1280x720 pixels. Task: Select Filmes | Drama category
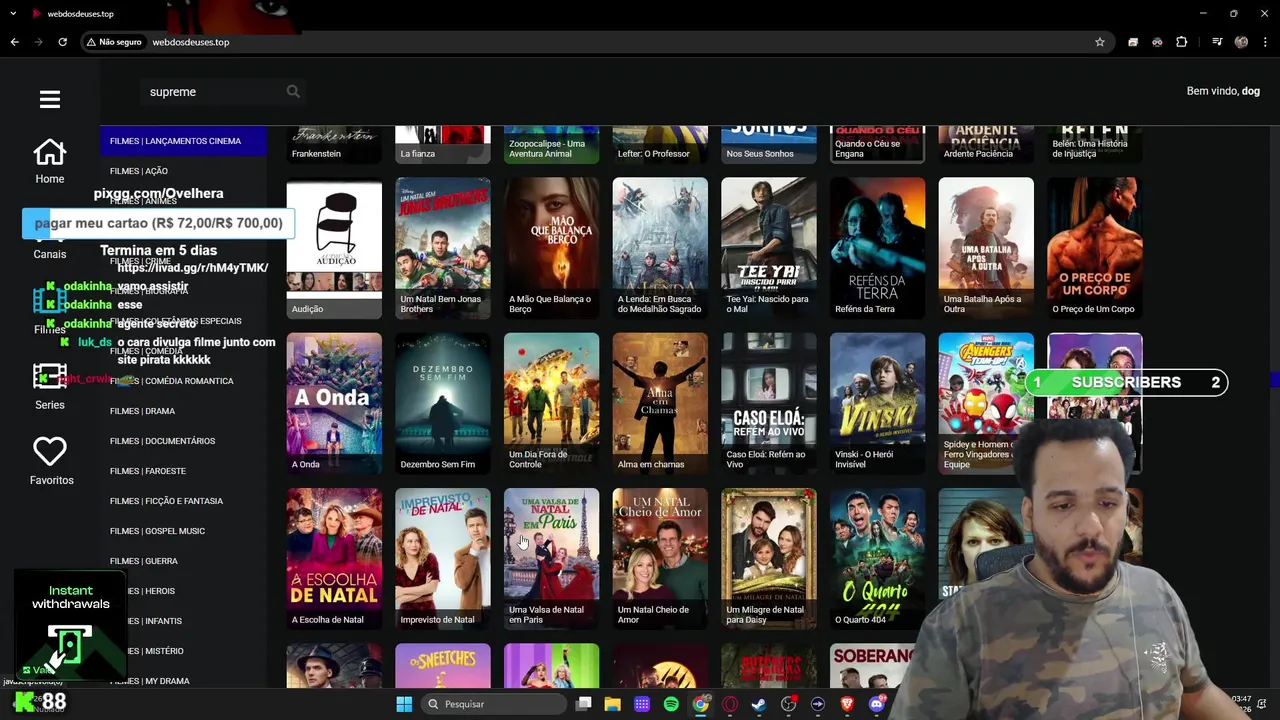[x=183, y=411]
